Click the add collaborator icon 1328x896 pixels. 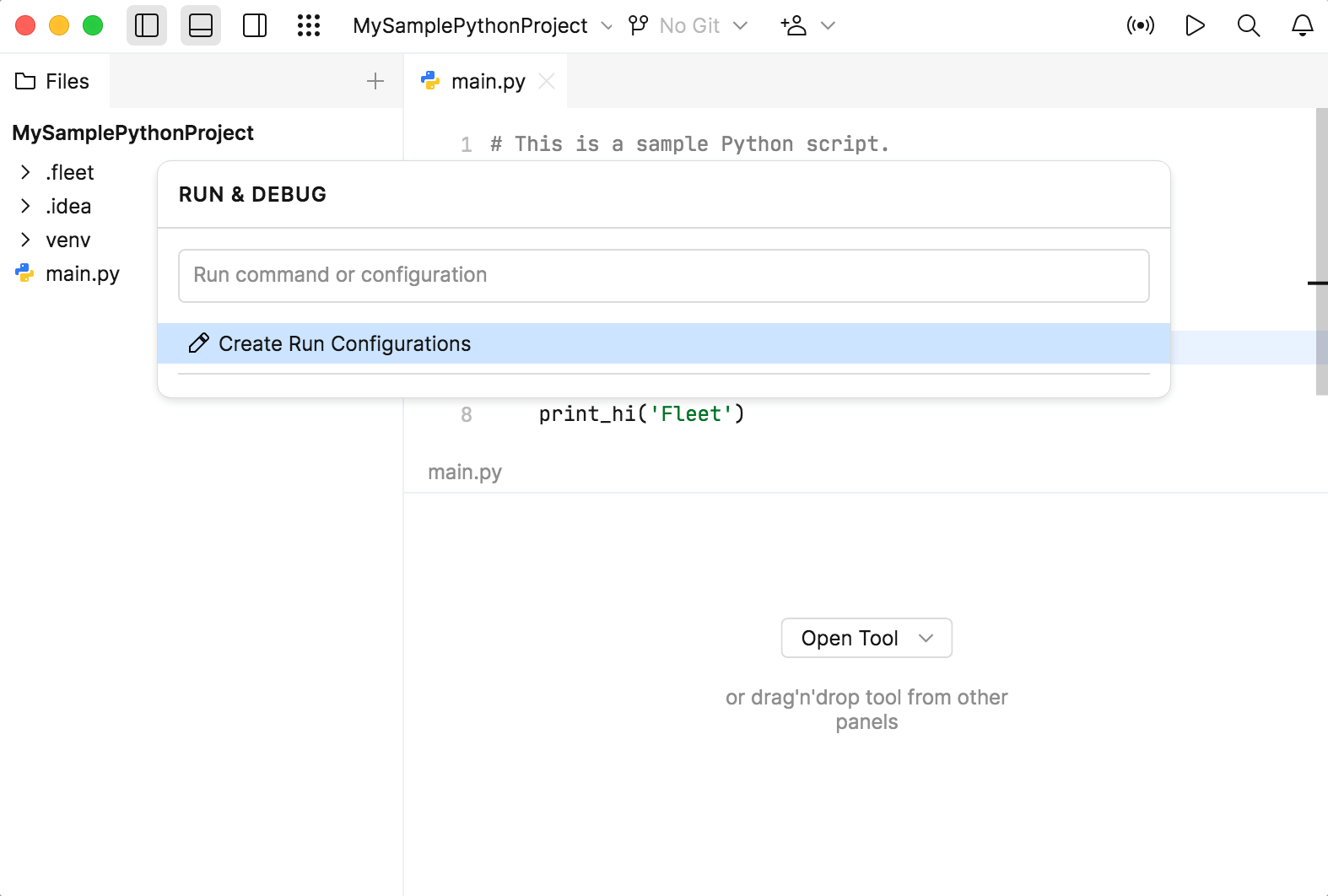(794, 26)
